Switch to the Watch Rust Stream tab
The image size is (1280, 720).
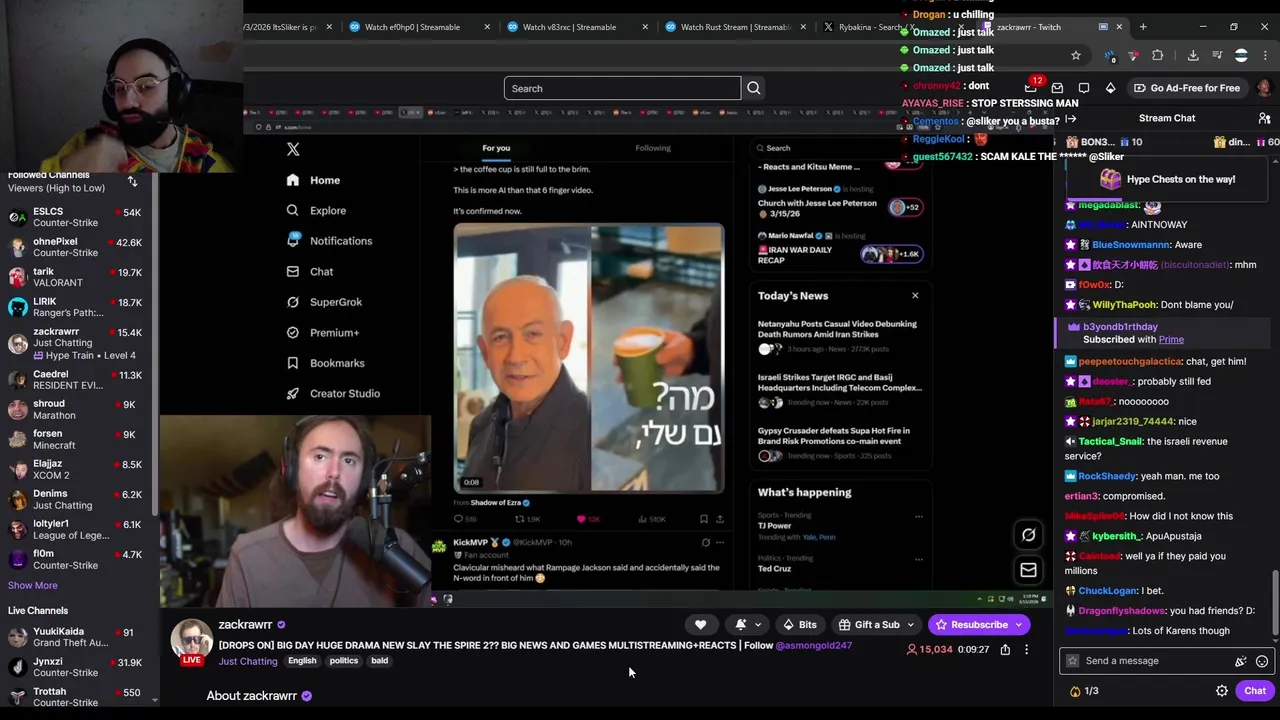pyautogui.click(x=735, y=27)
